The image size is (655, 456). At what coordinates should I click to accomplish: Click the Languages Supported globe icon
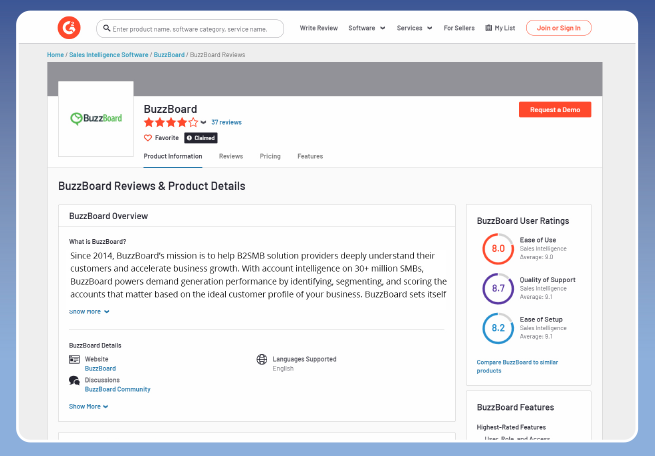coord(262,359)
